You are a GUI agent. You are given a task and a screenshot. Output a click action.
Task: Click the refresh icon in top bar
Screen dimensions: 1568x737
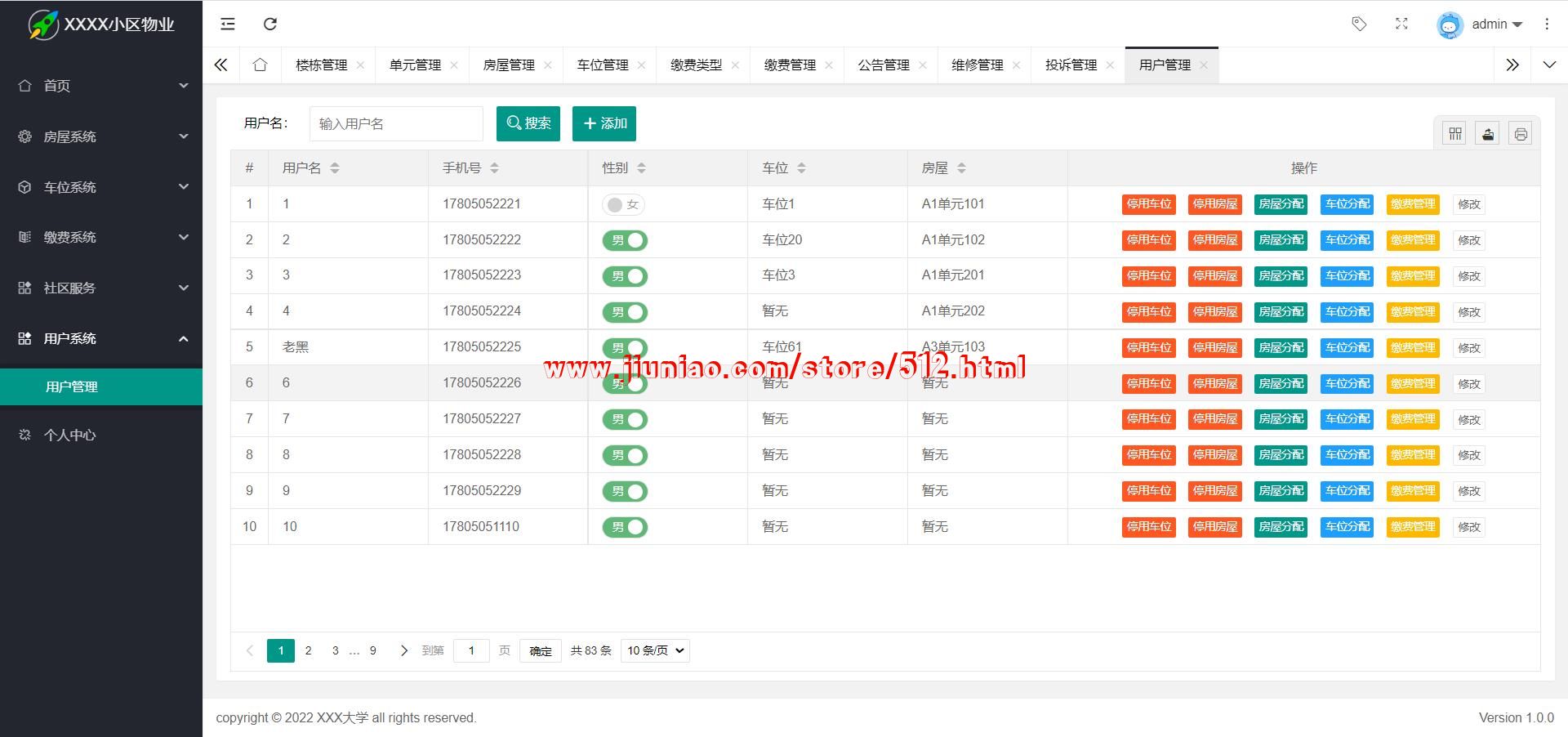click(270, 25)
